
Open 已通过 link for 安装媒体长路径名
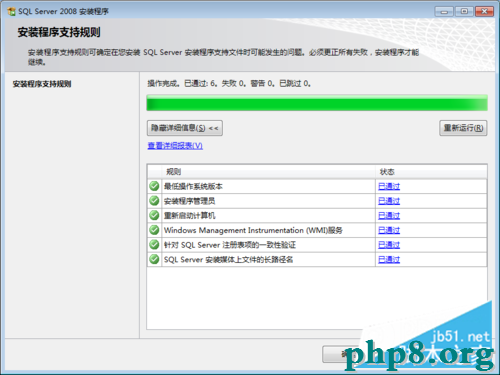pos(389,260)
